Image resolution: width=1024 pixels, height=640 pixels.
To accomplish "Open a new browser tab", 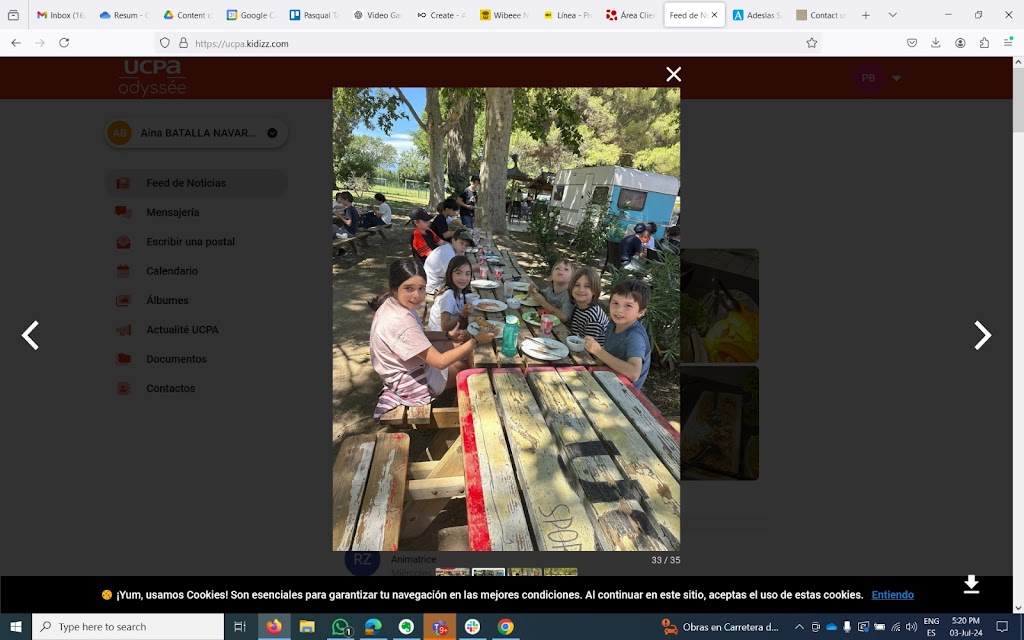I will coord(866,15).
